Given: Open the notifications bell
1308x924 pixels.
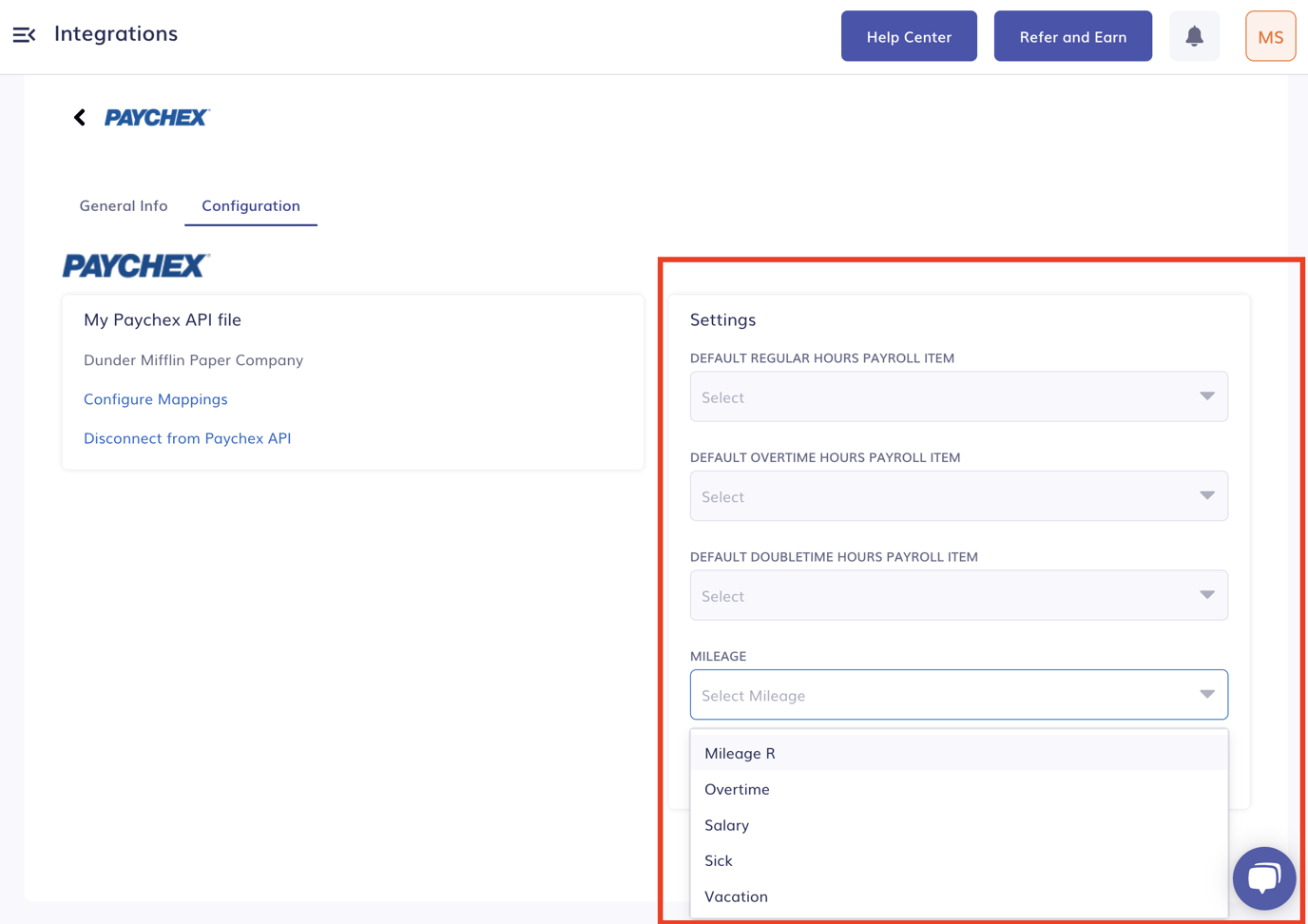Looking at the screenshot, I should (1194, 35).
